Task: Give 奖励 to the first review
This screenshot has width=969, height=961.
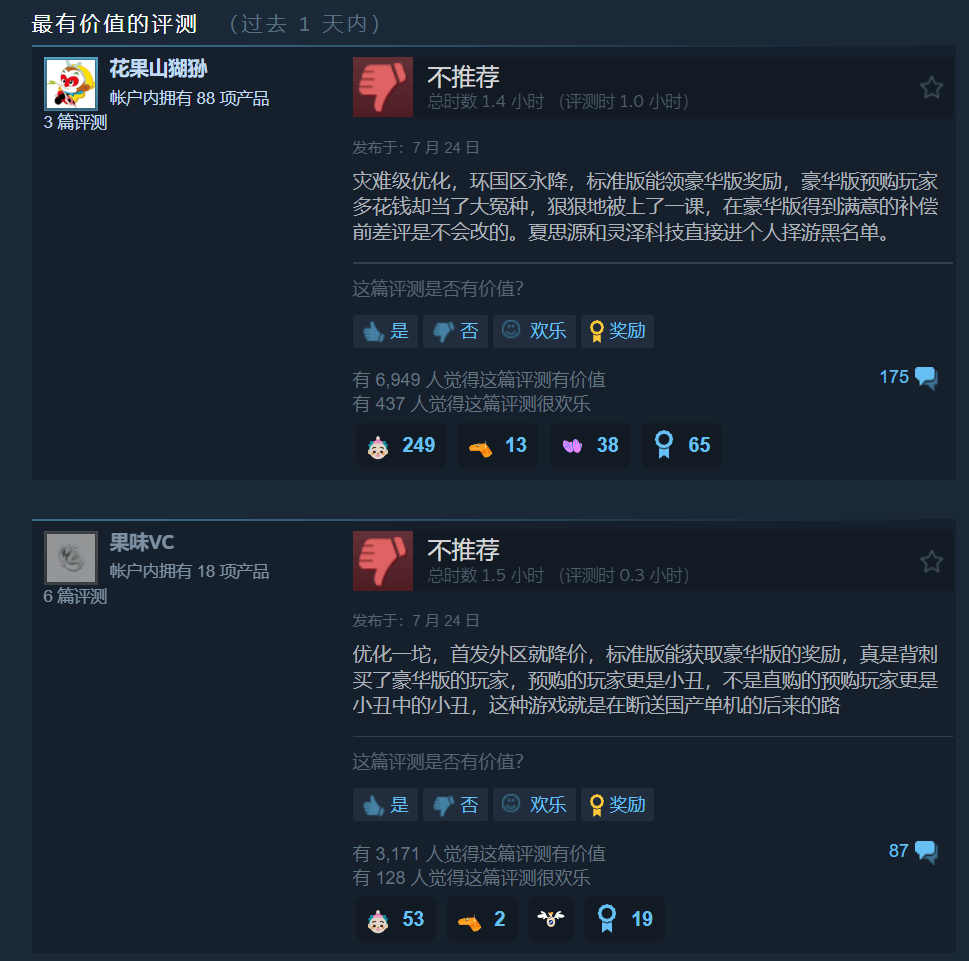Action: click(617, 331)
